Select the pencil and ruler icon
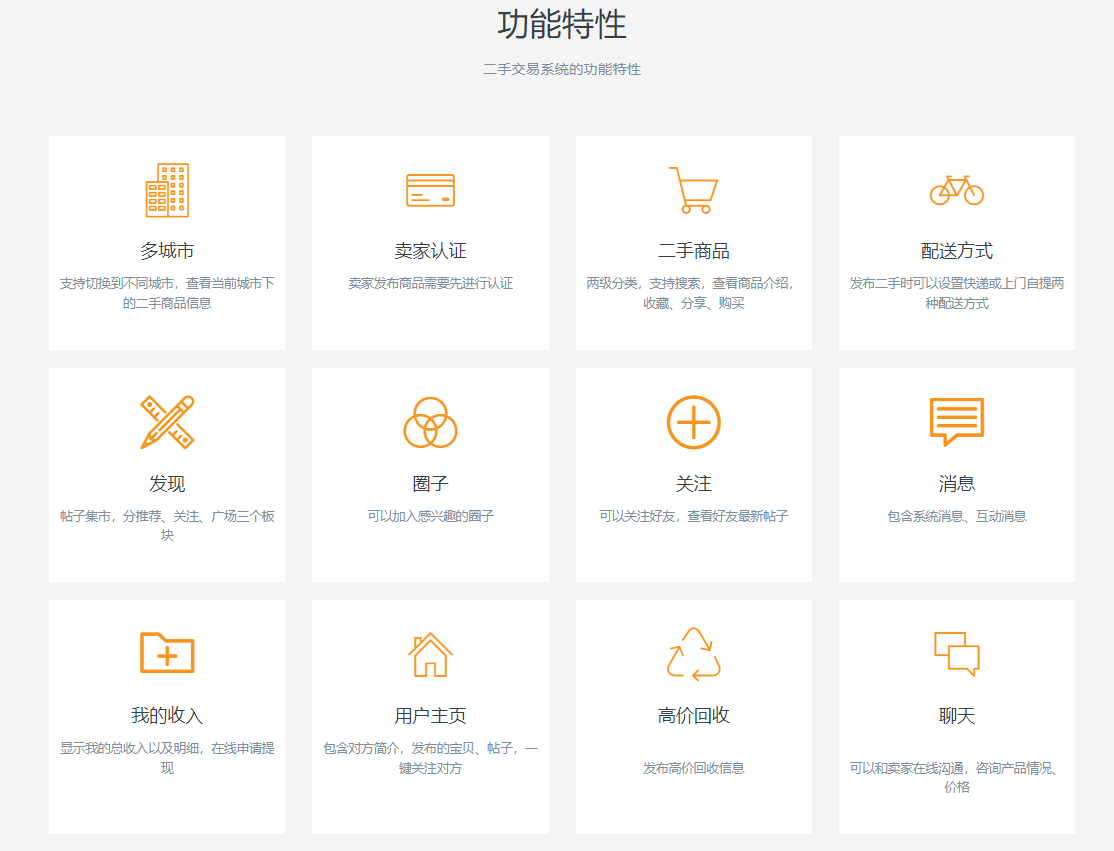This screenshot has height=851, width=1114. point(167,422)
